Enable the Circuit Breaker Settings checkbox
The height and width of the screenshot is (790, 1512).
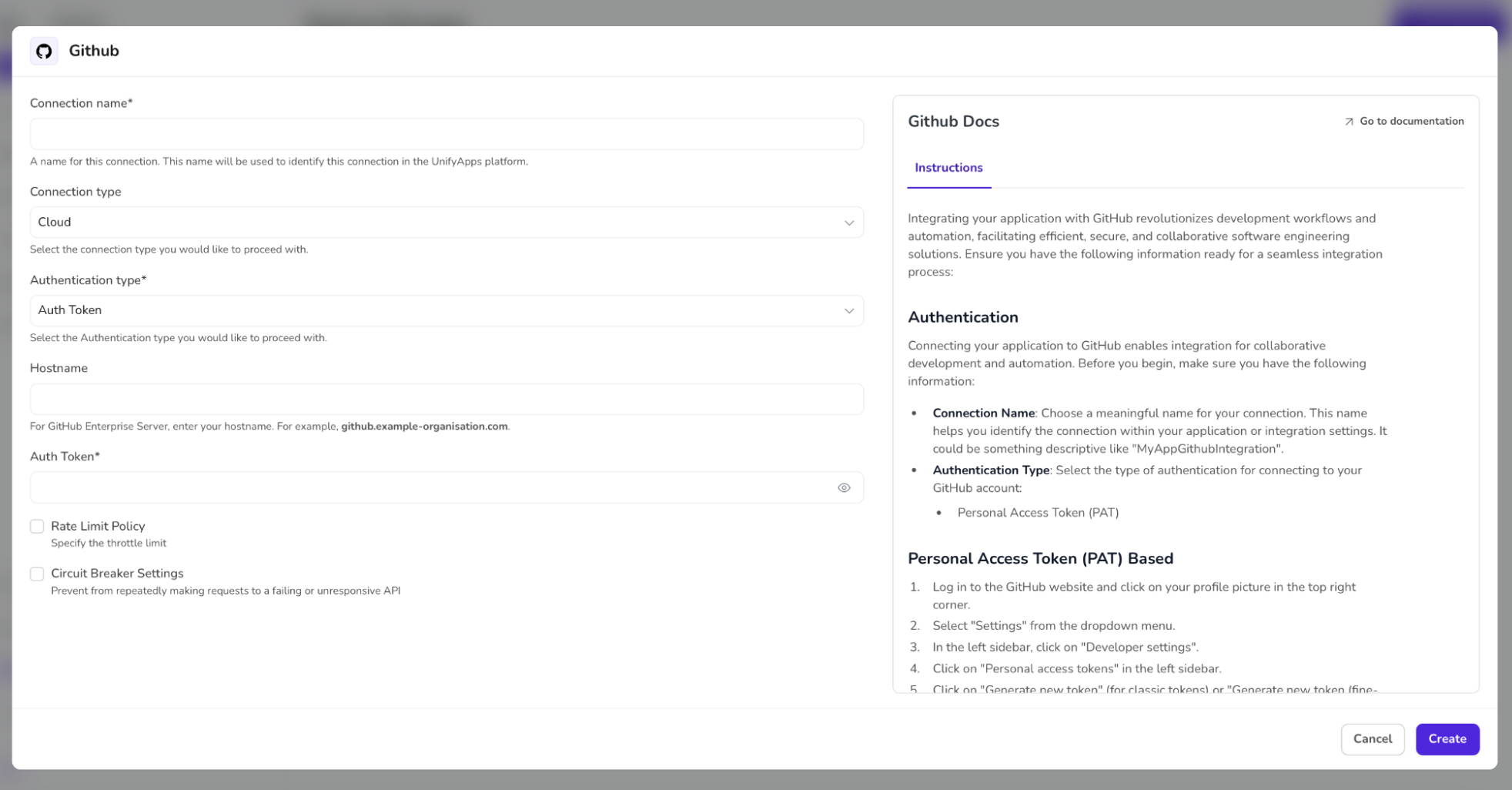point(37,574)
